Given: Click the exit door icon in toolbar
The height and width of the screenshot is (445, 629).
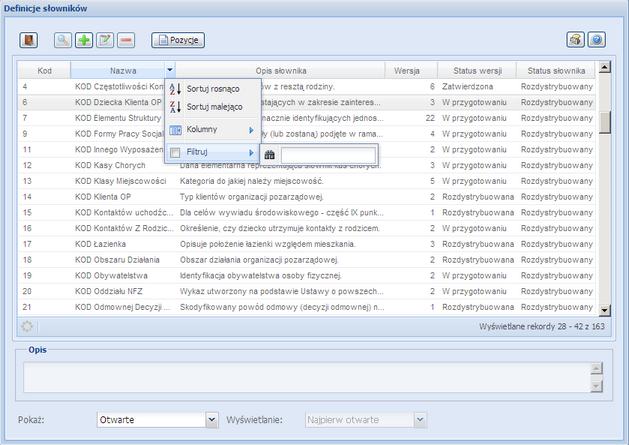Looking at the screenshot, I should pos(29,40).
